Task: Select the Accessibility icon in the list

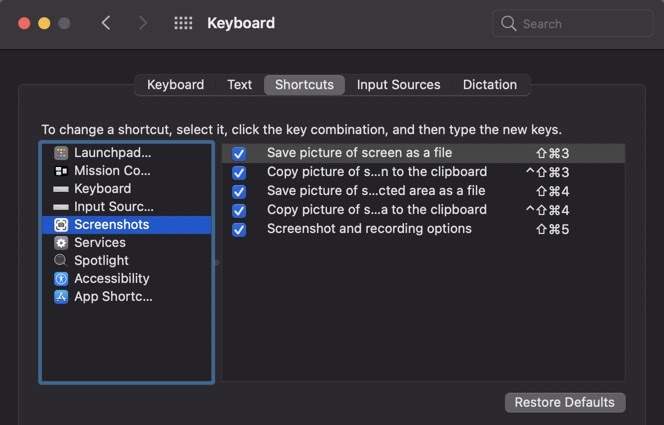Action: tap(61, 279)
